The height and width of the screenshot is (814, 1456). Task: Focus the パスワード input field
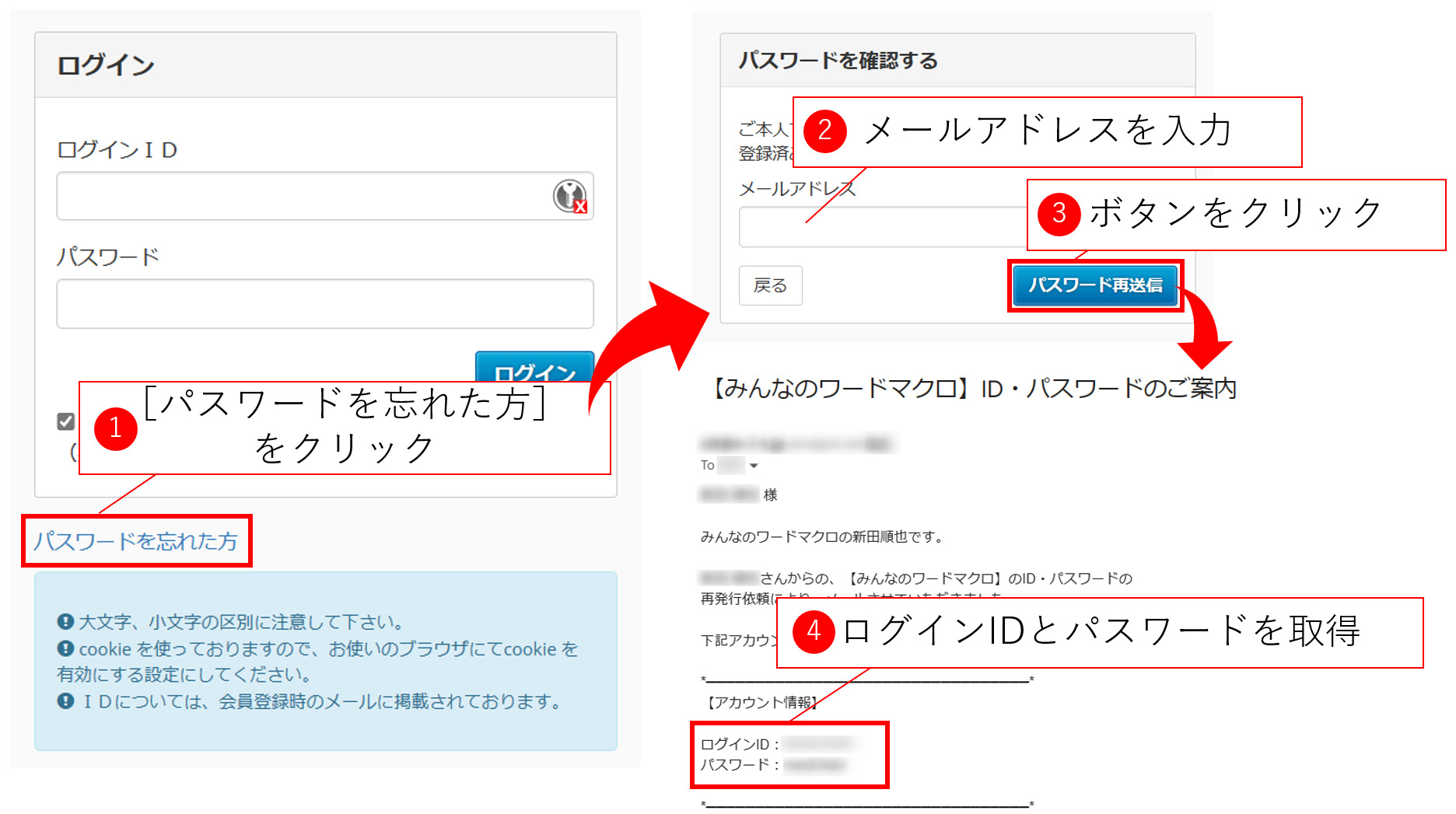[x=325, y=303]
